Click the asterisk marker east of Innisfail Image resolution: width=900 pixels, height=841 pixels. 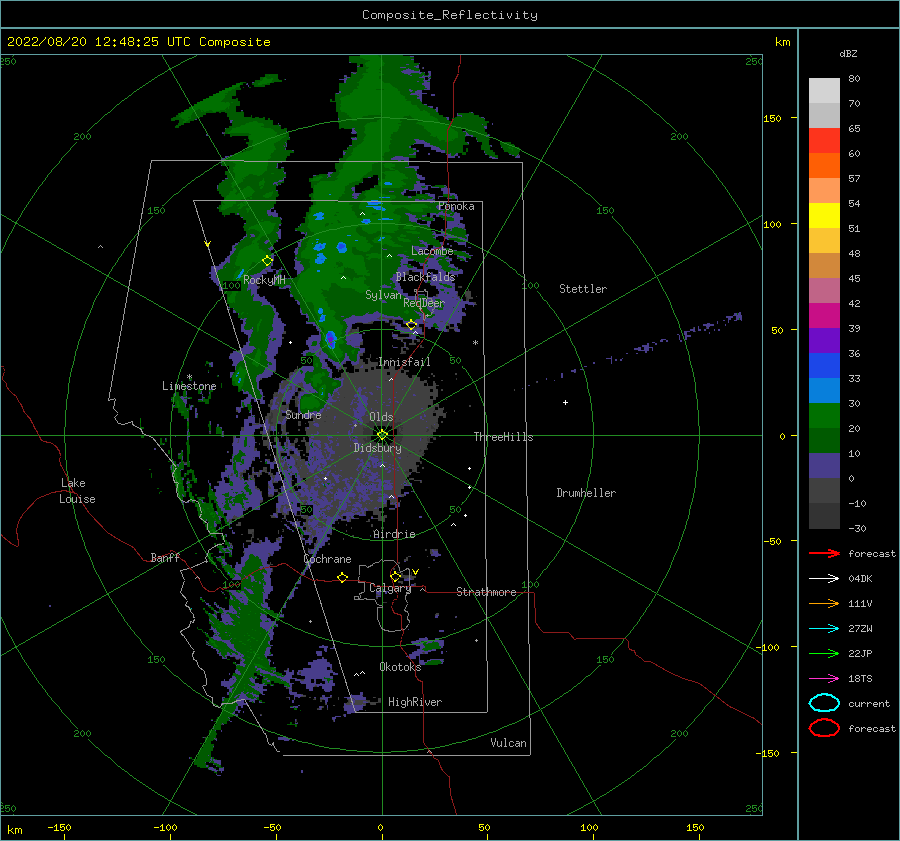[x=475, y=343]
